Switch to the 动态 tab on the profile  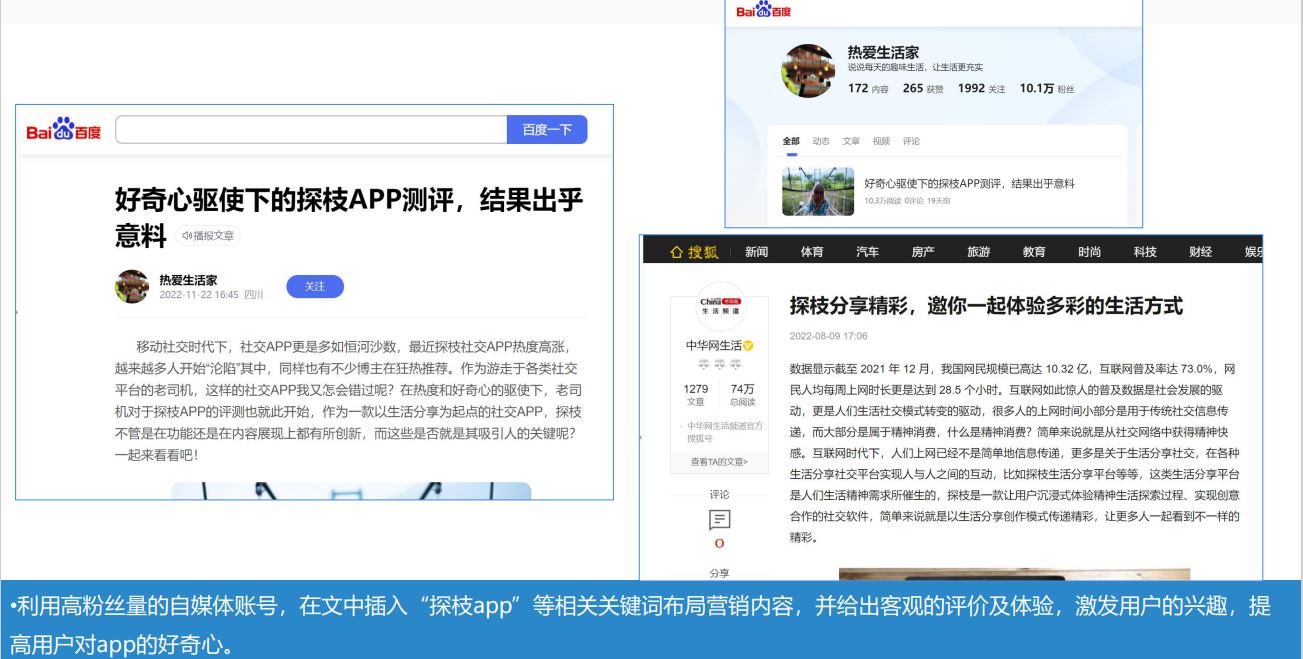[821, 141]
